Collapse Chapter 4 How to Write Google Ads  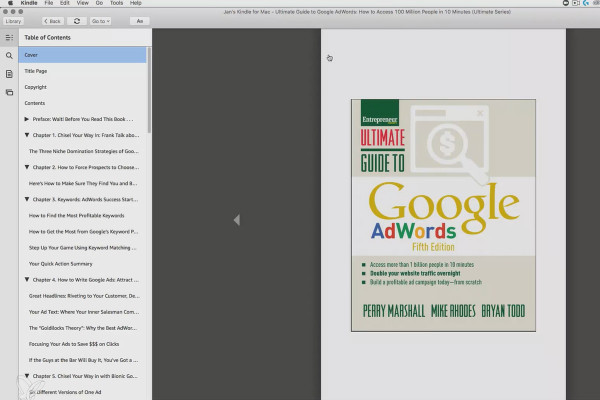(x=27, y=280)
